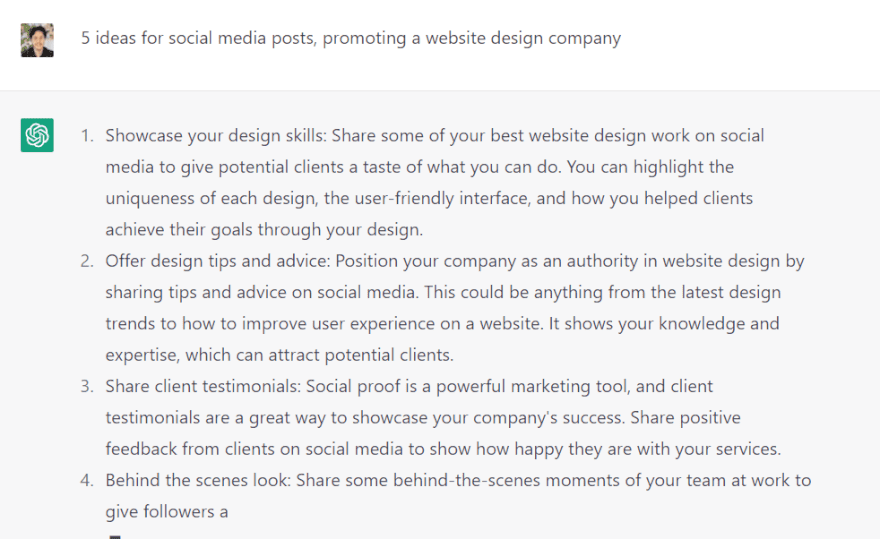Click the blinking typing cursor below the response
This screenshot has width=880, height=539.
[x=115, y=536]
